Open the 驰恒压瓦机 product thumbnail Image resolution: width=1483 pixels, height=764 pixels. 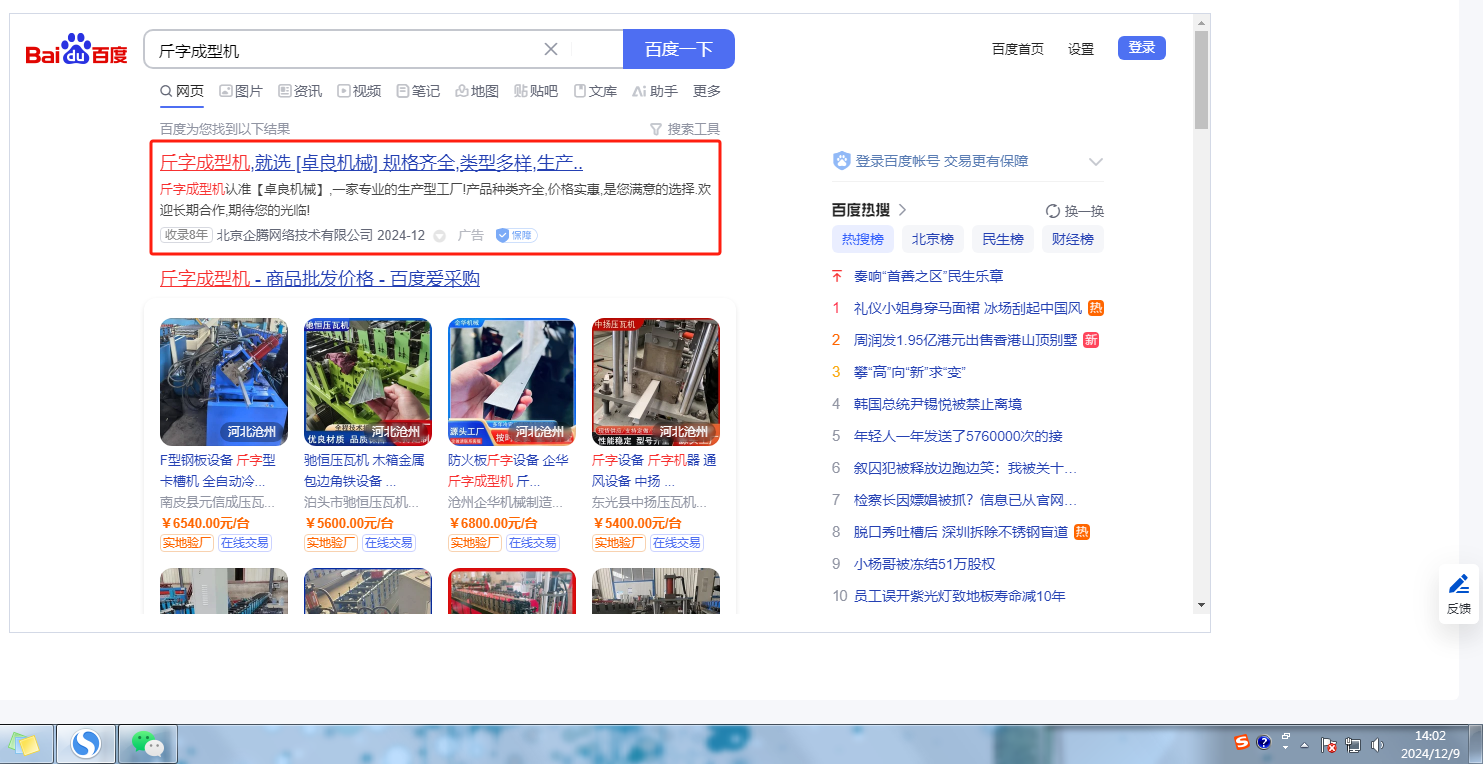[368, 382]
